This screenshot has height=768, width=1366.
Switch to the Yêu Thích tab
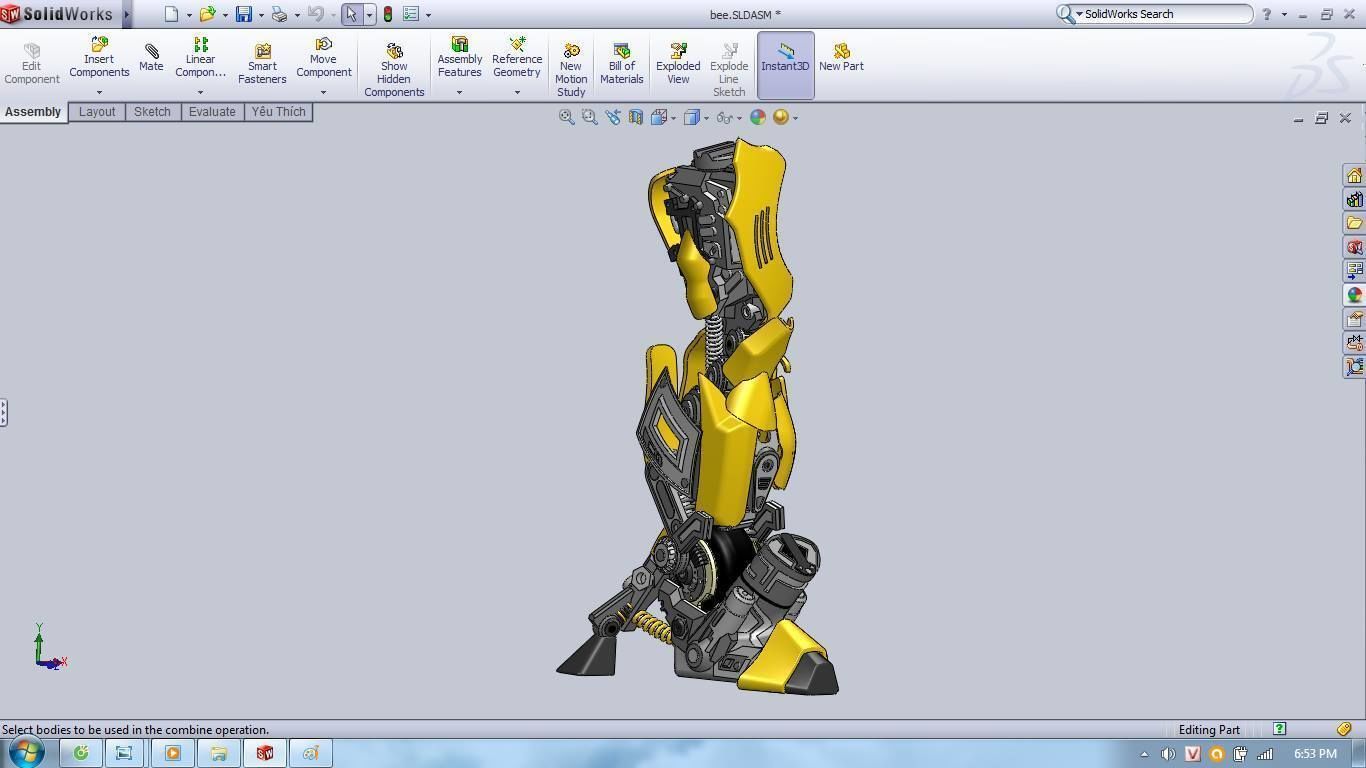pyautogui.click(x=278, y=112)
